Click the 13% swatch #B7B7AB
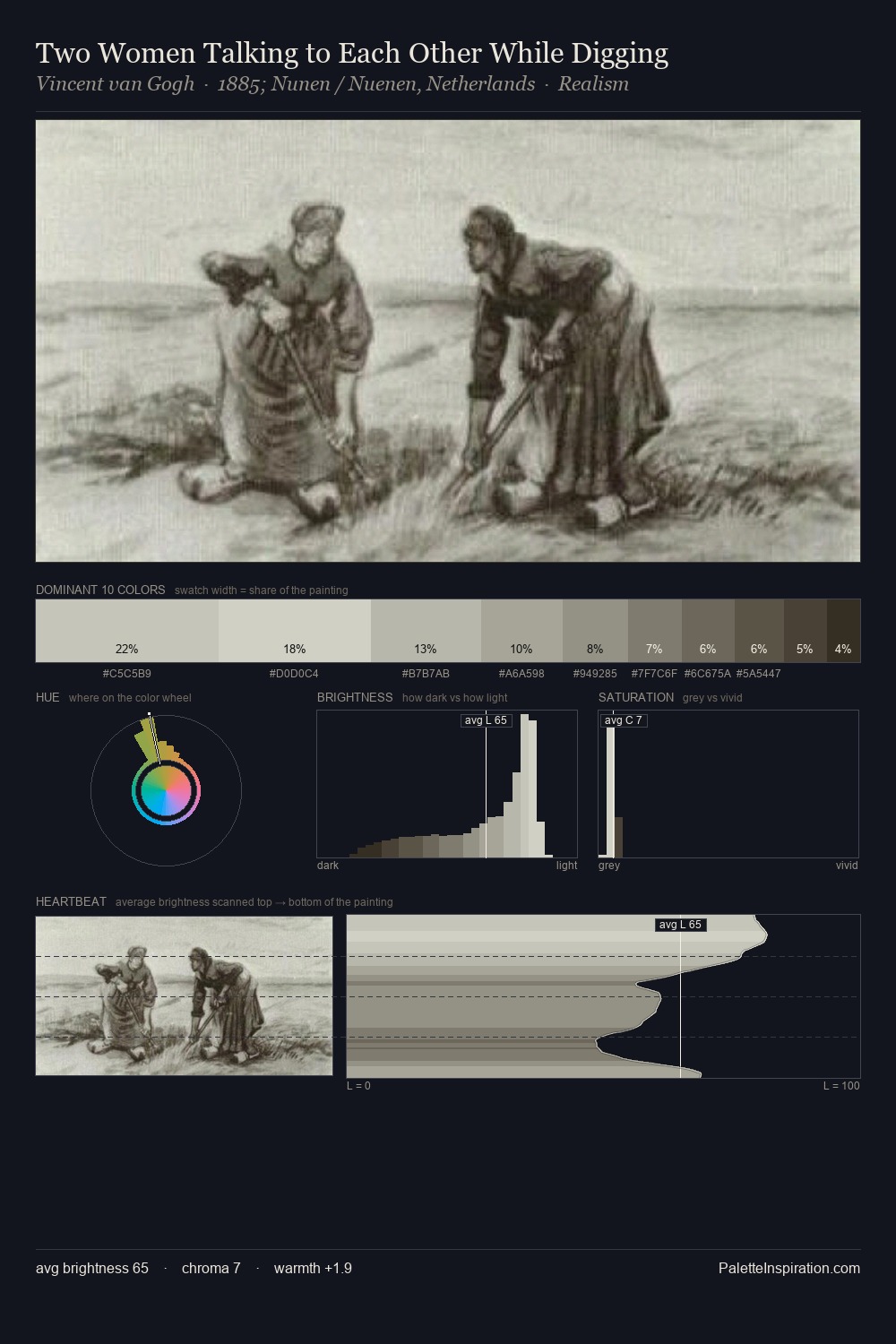The image size is (896, 1344). click(426, 631)
